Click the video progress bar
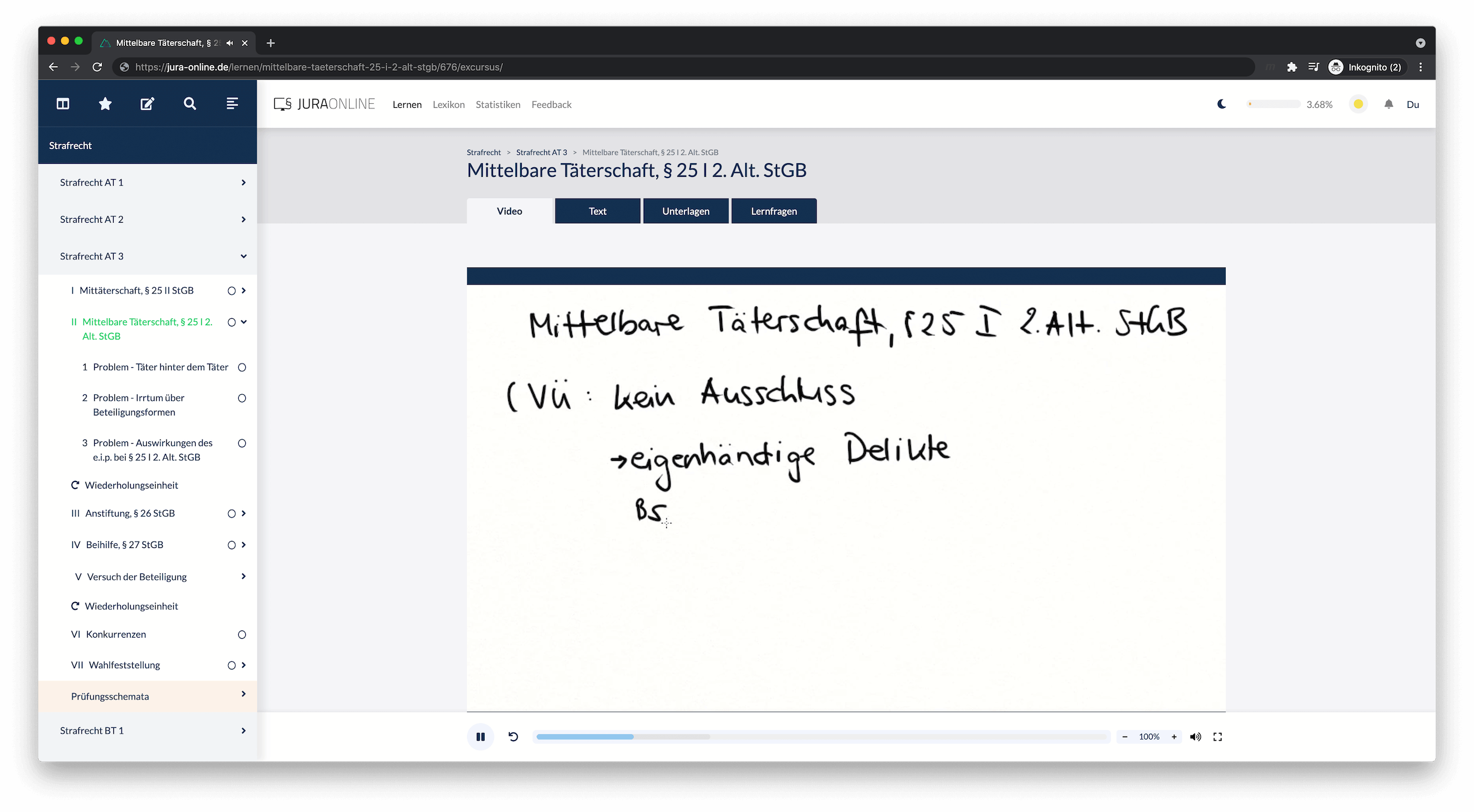1474x812 pixels. 821,737
